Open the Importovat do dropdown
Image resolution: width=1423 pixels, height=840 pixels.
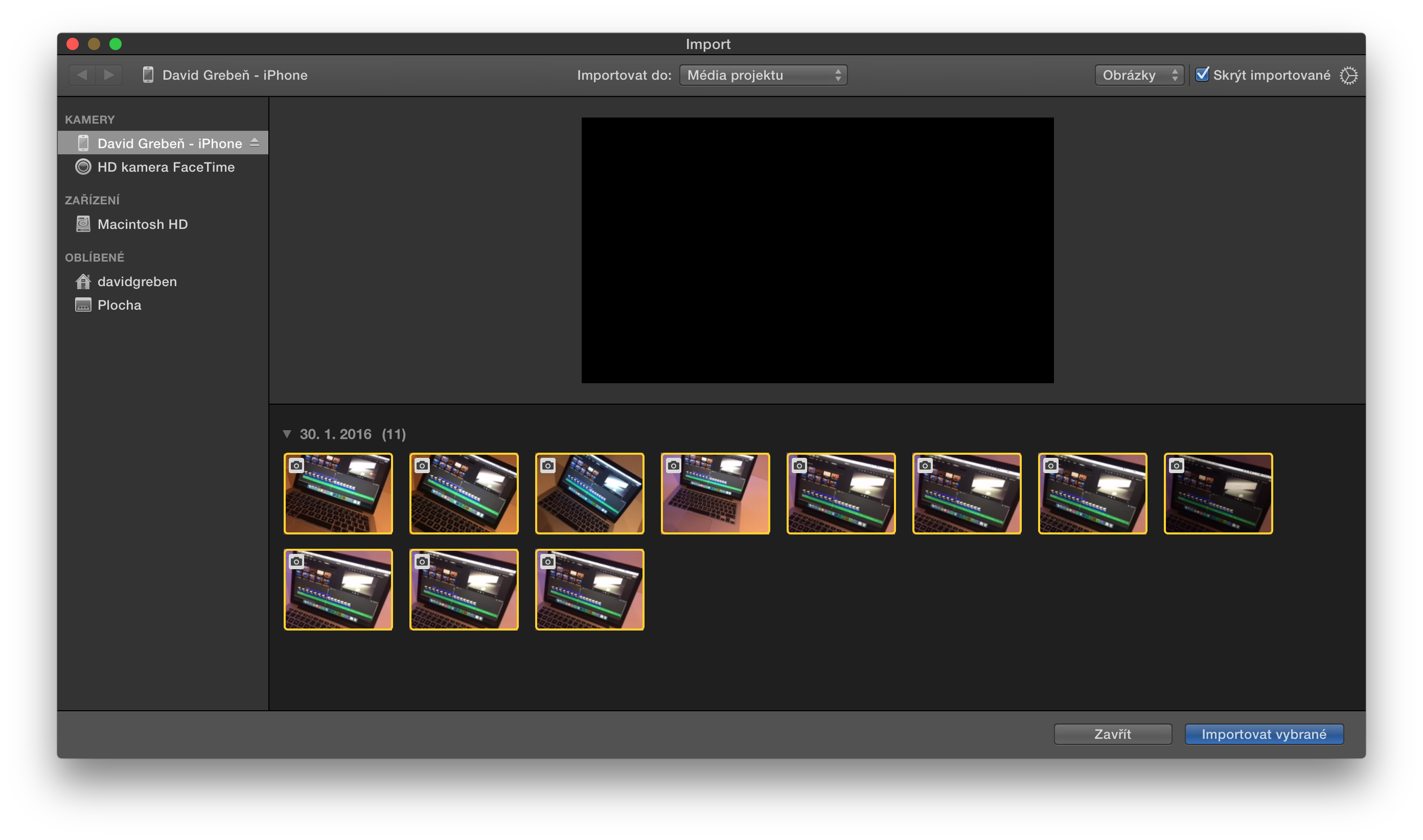(763, 75)
